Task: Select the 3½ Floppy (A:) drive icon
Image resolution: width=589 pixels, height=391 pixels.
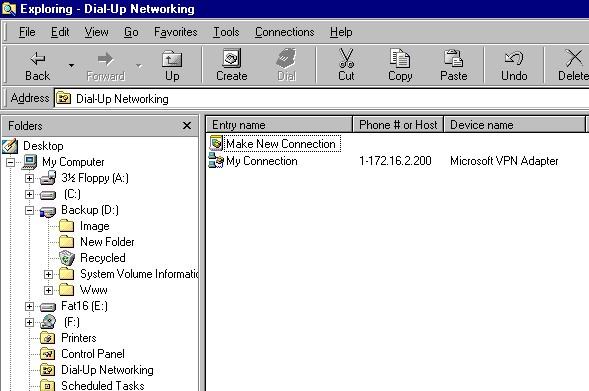Action: pos(48,178)
